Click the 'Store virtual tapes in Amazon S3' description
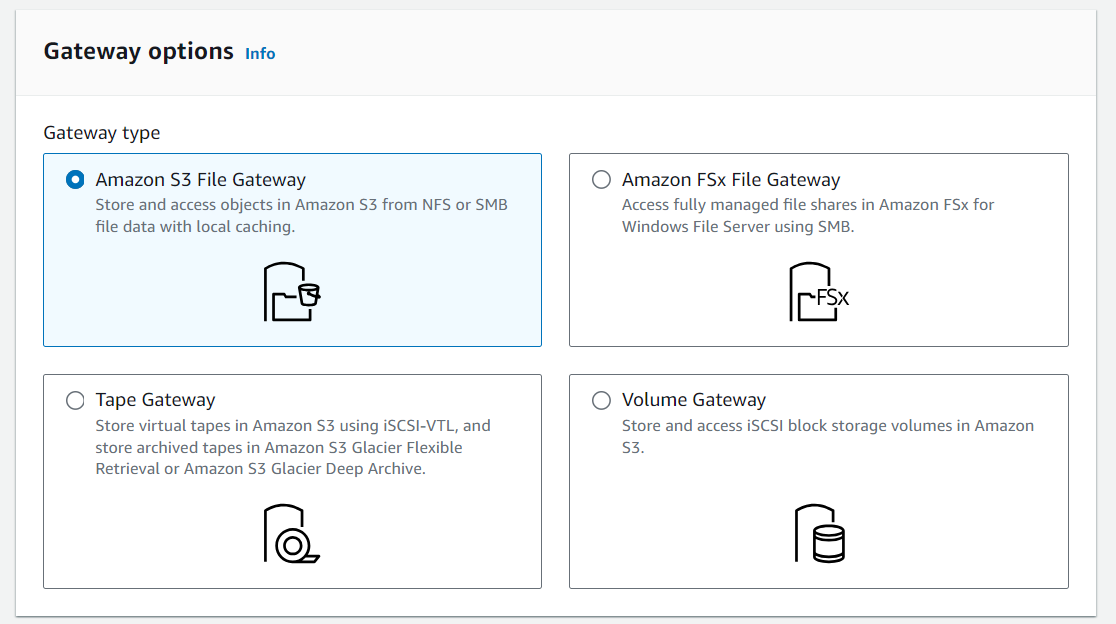Screen dimensions: 1116x624 [x=293, y=447]
